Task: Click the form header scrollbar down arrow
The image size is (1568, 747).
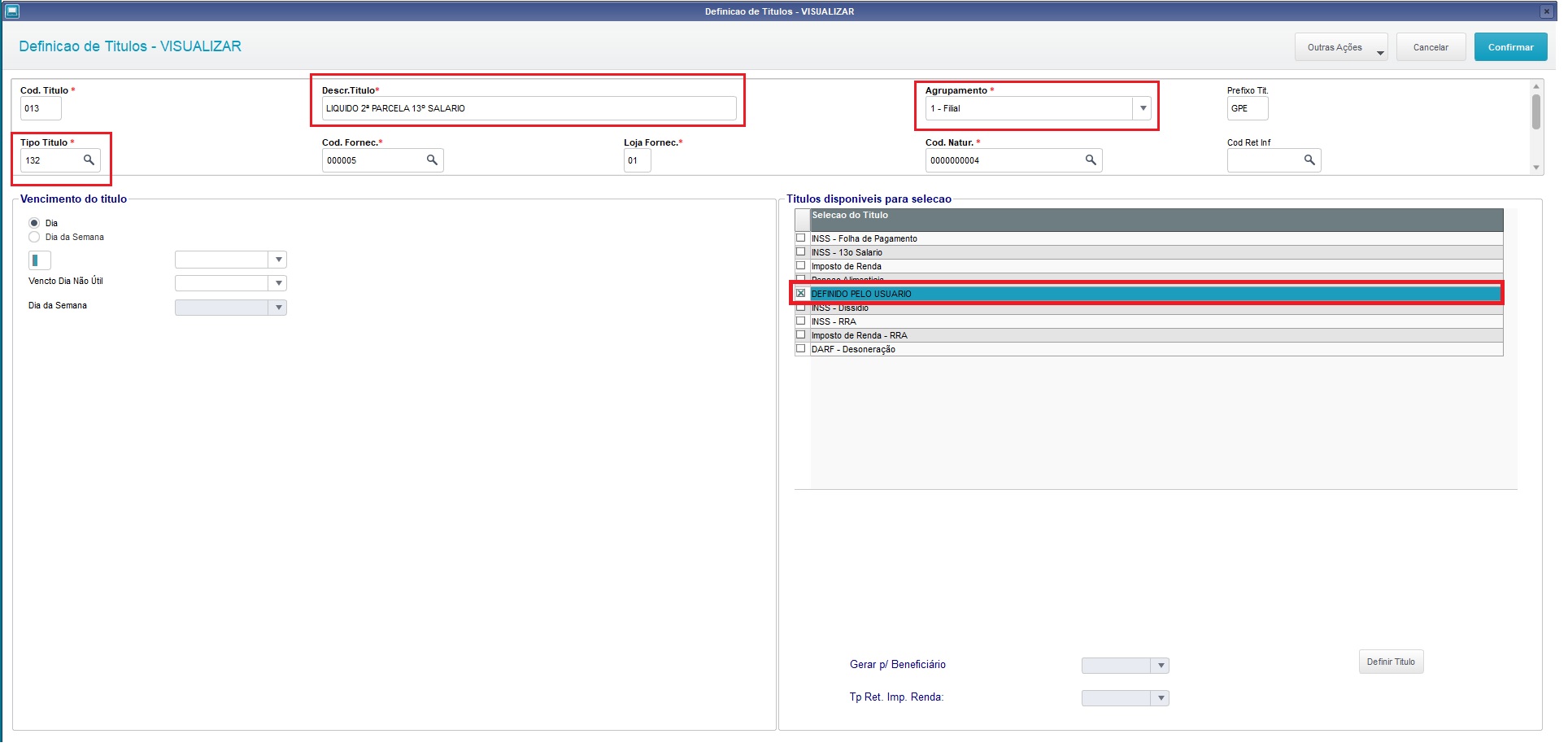Action: [x=1536, y=168]
